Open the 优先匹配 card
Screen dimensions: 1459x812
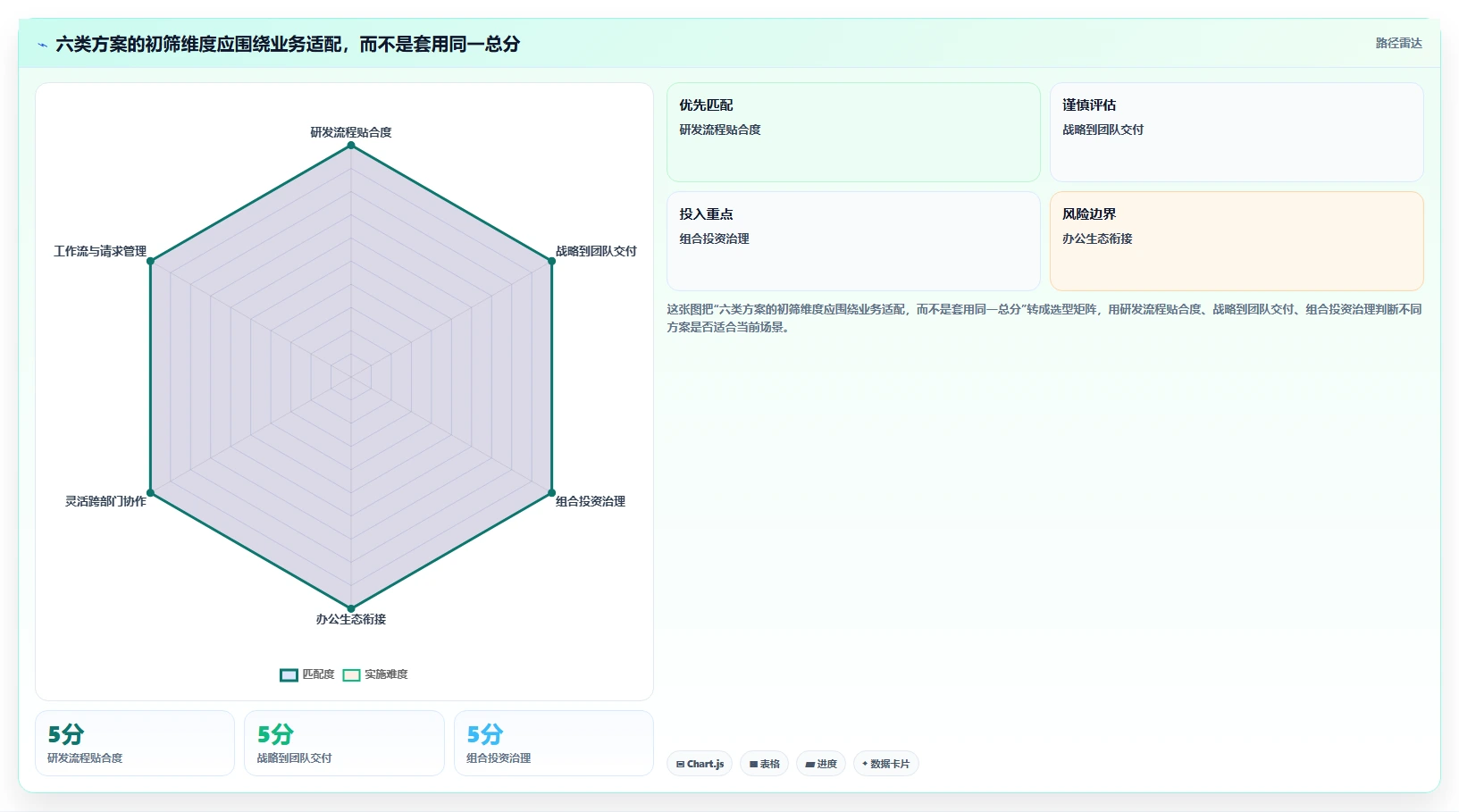coord(853,132)
